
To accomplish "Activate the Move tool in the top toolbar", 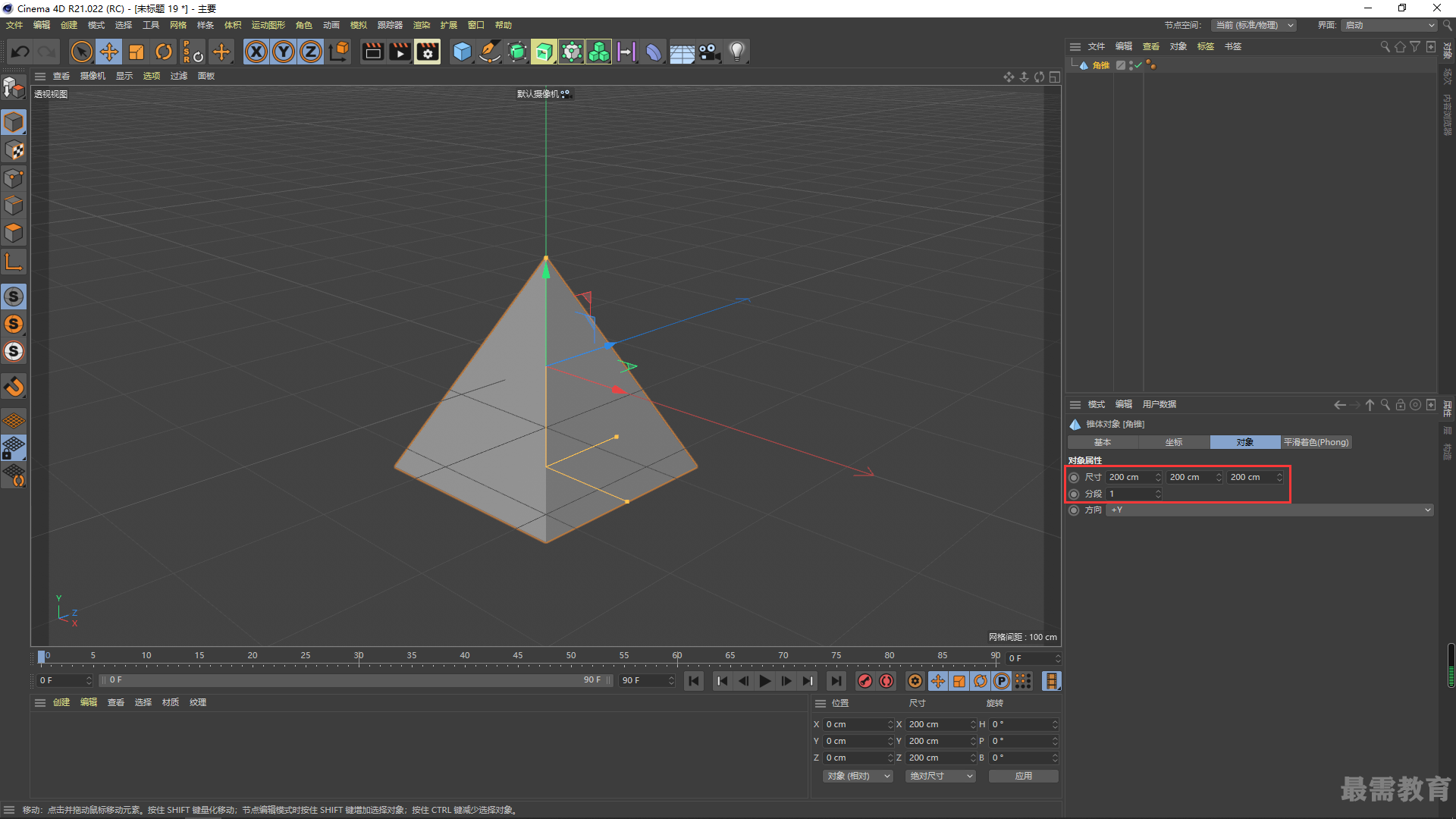I will coord(109,52).
